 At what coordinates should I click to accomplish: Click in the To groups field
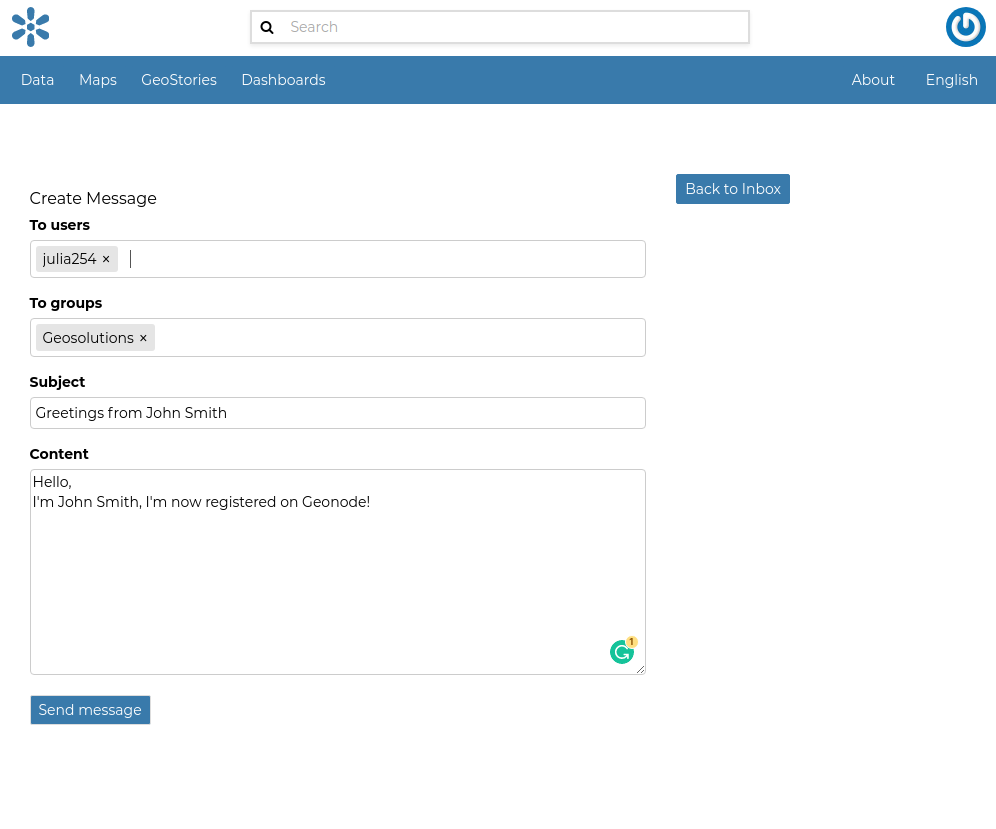tap(400, 338)
